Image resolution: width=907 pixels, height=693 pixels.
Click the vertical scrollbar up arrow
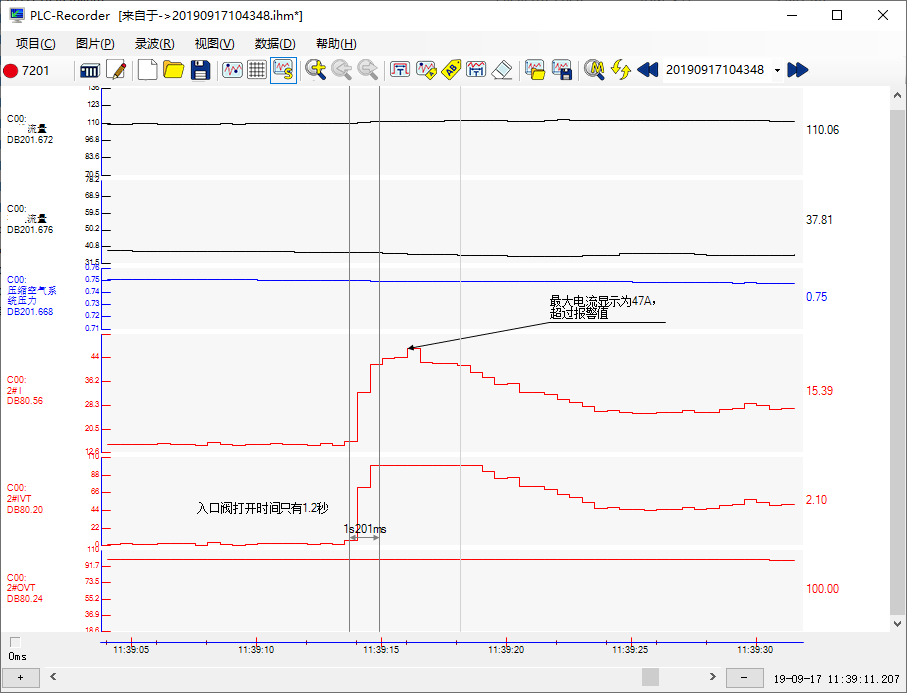tap(897, 95)
